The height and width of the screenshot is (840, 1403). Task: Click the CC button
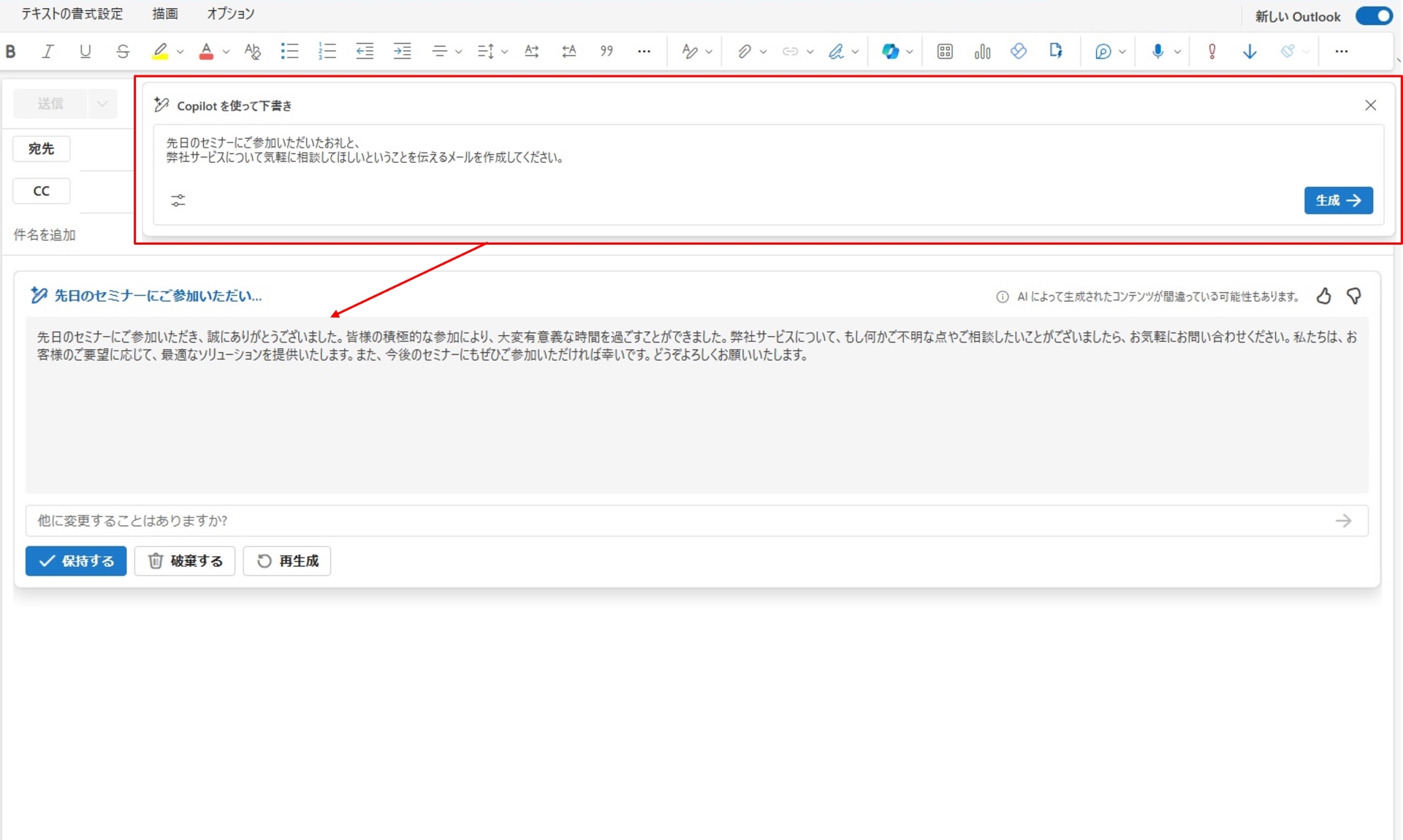pos(42,191)
